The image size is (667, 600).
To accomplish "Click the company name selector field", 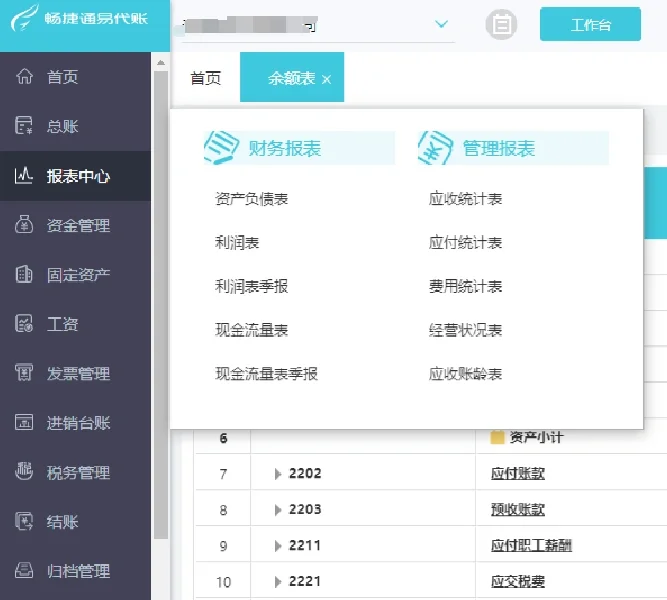I will (318, 26).
